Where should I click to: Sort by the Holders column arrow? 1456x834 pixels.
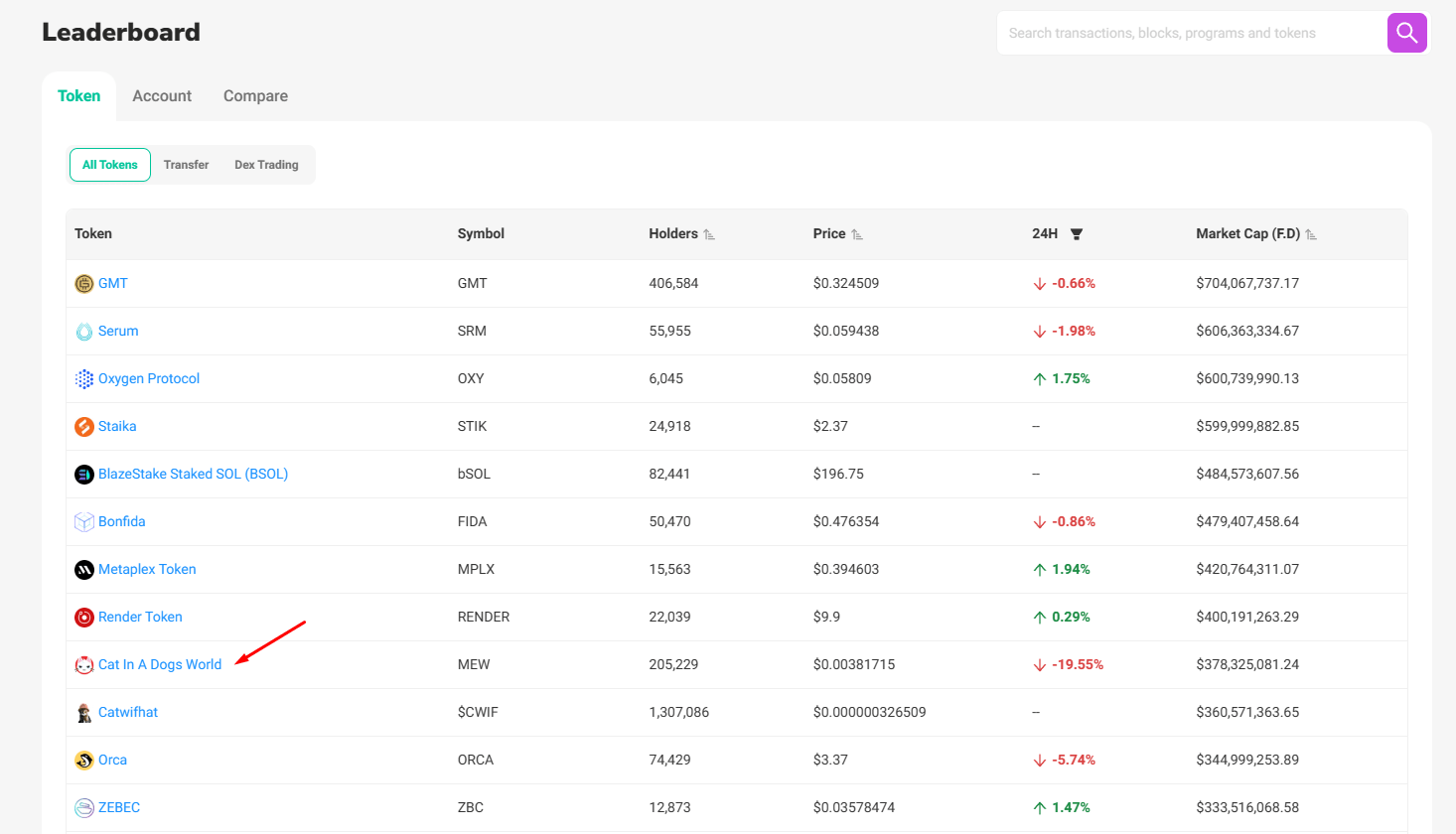[709, 234]
